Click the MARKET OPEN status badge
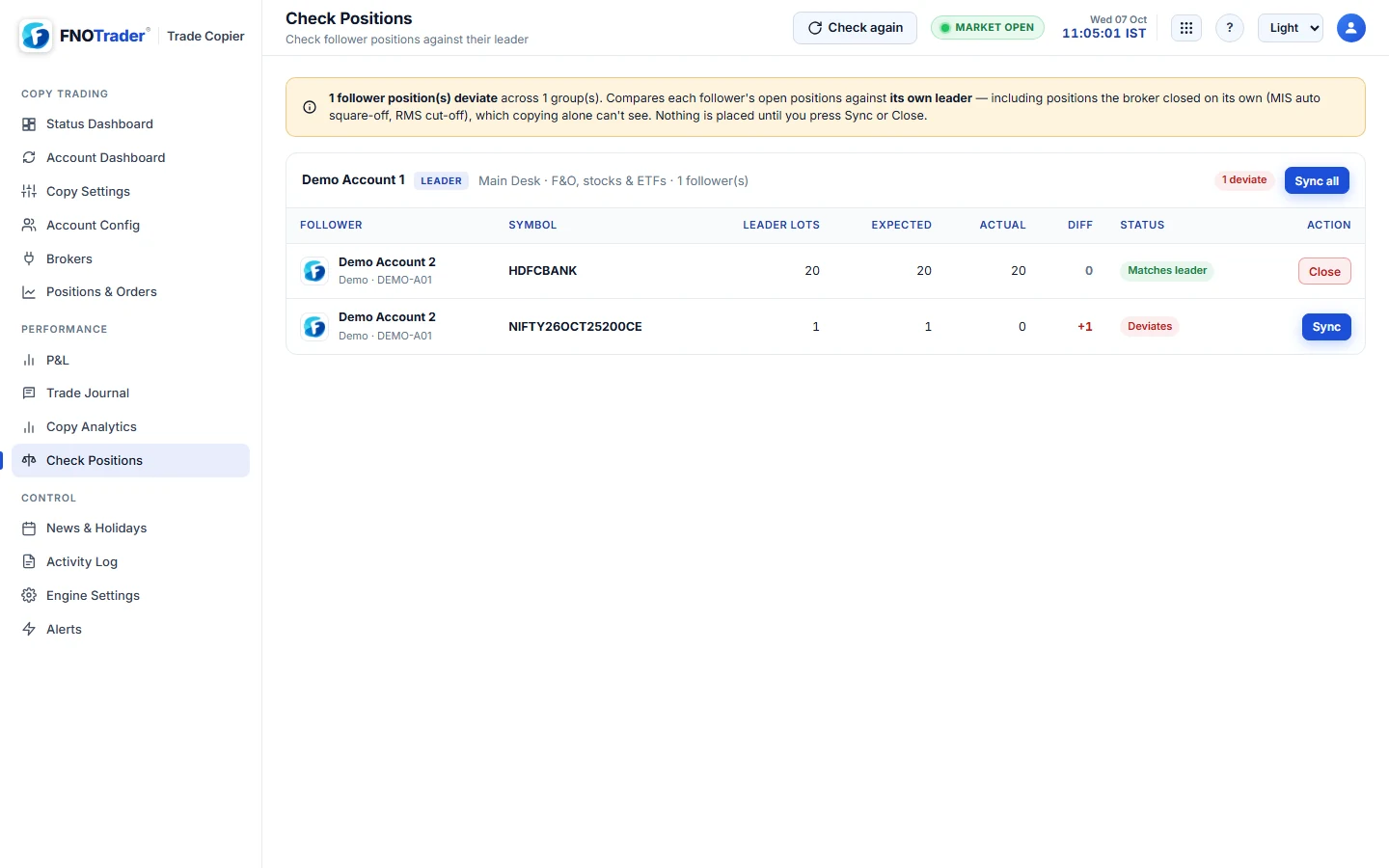Image resolution: width=1389 pixels, height=868 pixels. pos(987,28)
